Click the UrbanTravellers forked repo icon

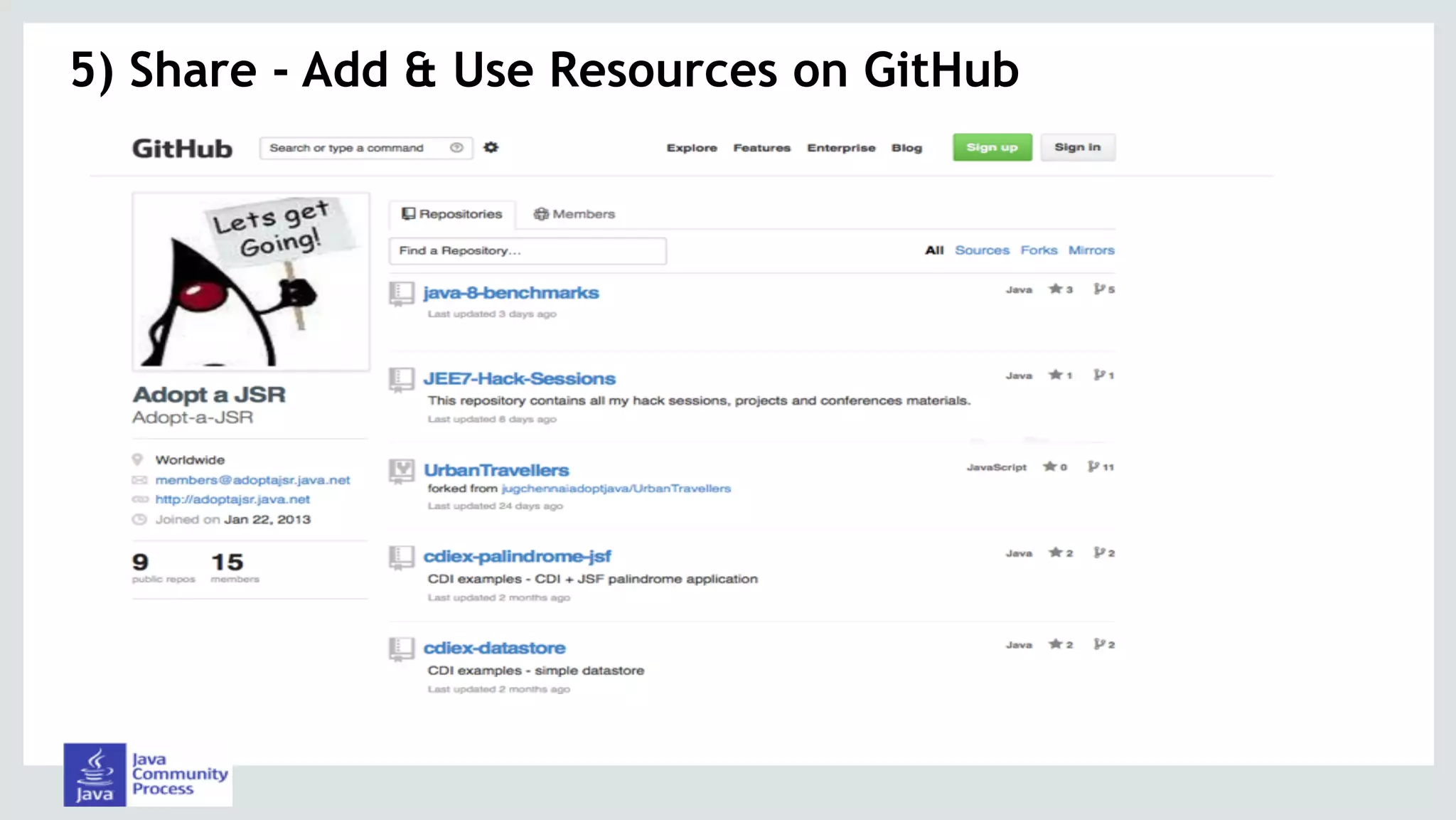[401, 471]
